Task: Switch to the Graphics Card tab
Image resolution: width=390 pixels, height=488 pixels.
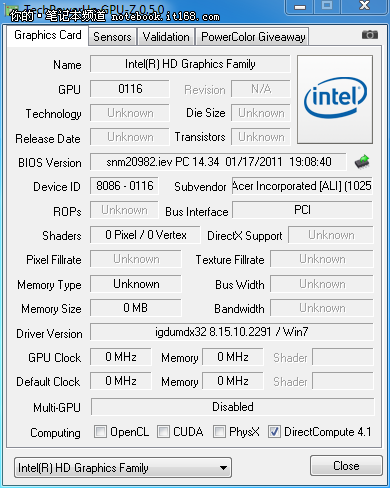Action: point(48,35)
